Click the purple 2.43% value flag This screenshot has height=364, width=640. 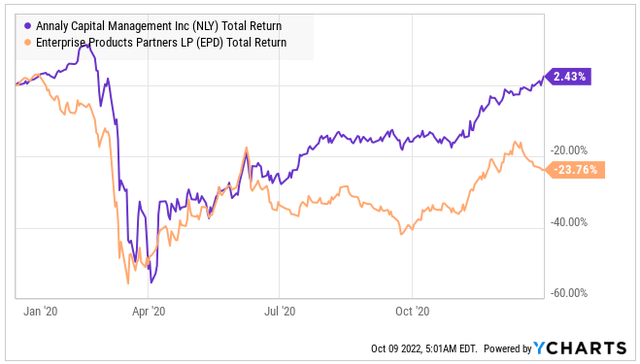[x=567, y=76]
